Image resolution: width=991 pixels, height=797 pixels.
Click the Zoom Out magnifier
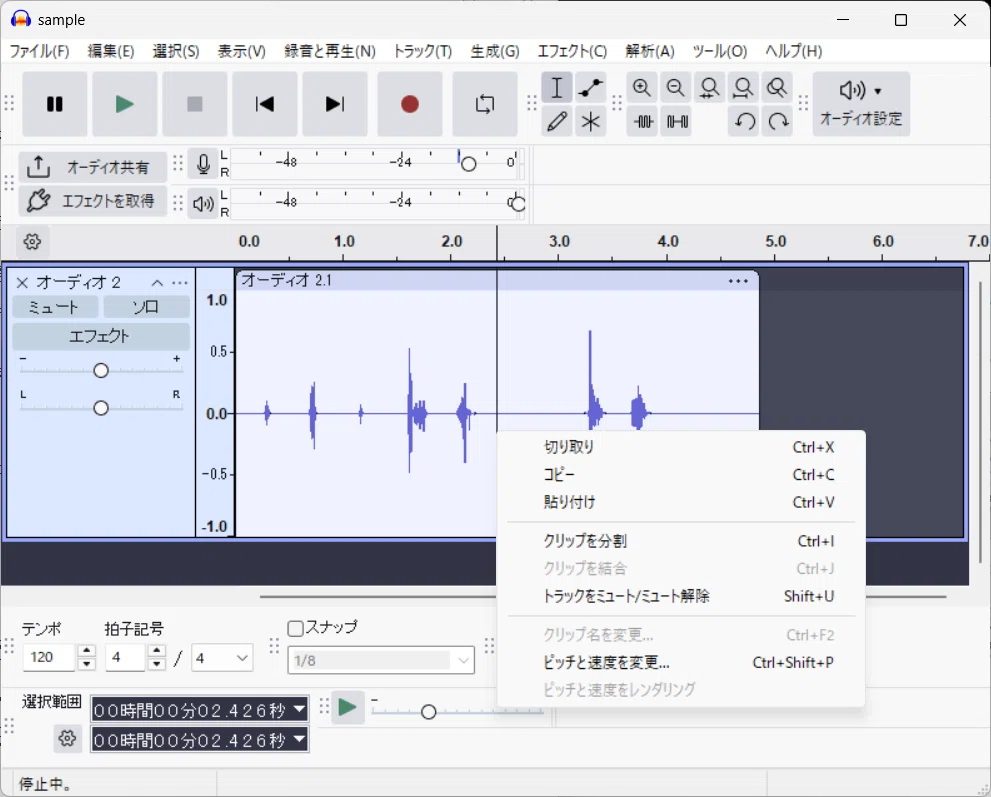tap(676, 87)
